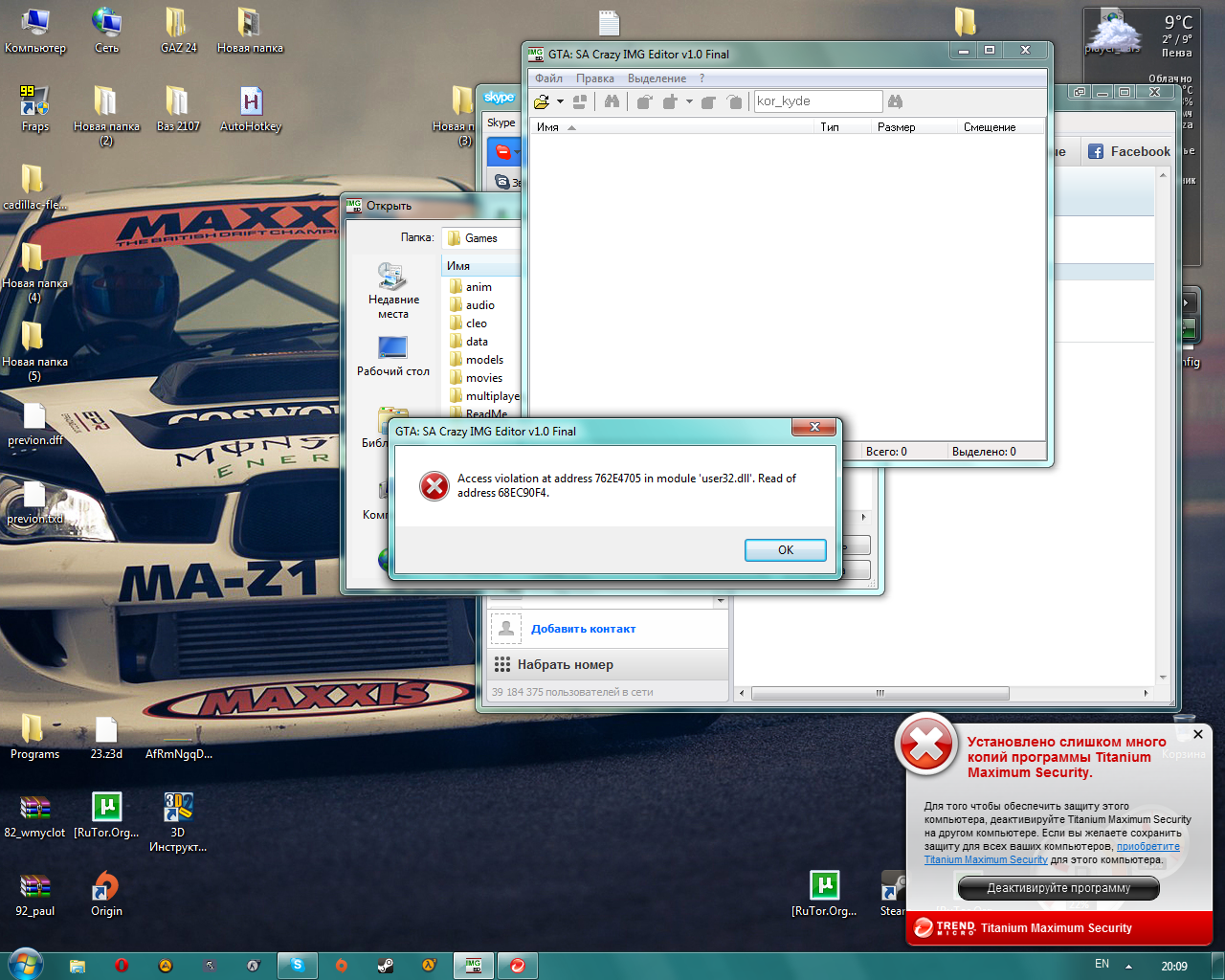The width and height of the screenshot is (1225, 980).
Task: Click the EN language indicator in the system tray
Action: point(1102,965)
